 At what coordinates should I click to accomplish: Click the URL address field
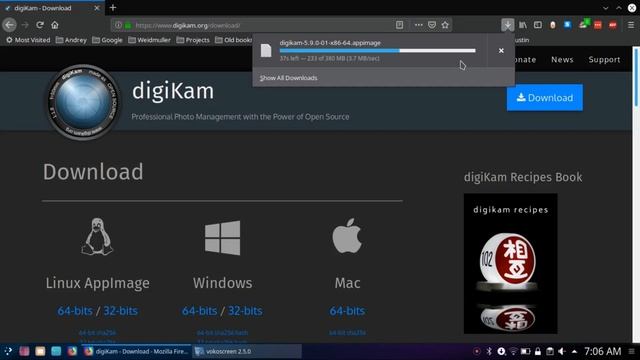point(261,25)
